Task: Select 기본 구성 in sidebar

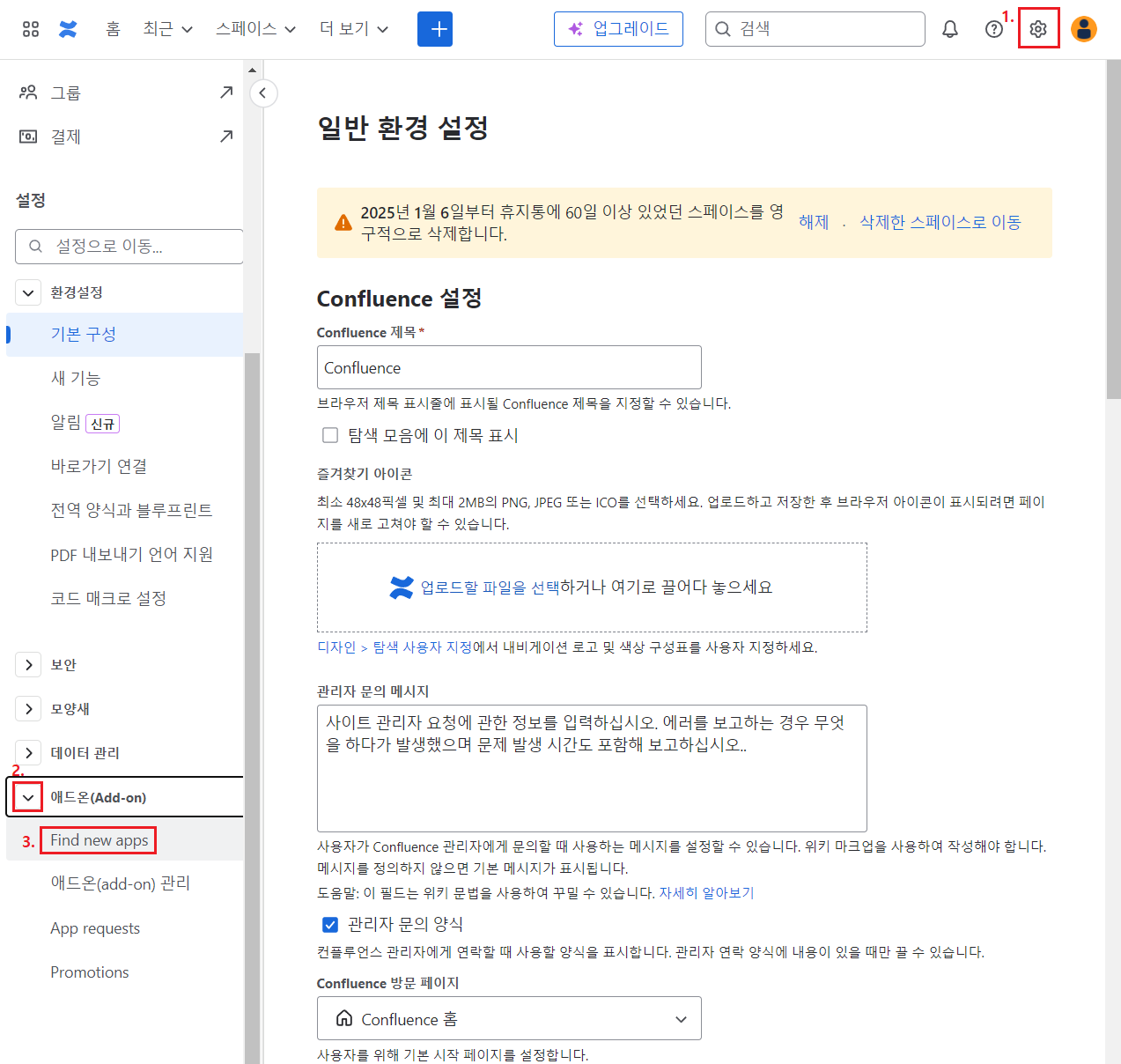Action: 124,335
